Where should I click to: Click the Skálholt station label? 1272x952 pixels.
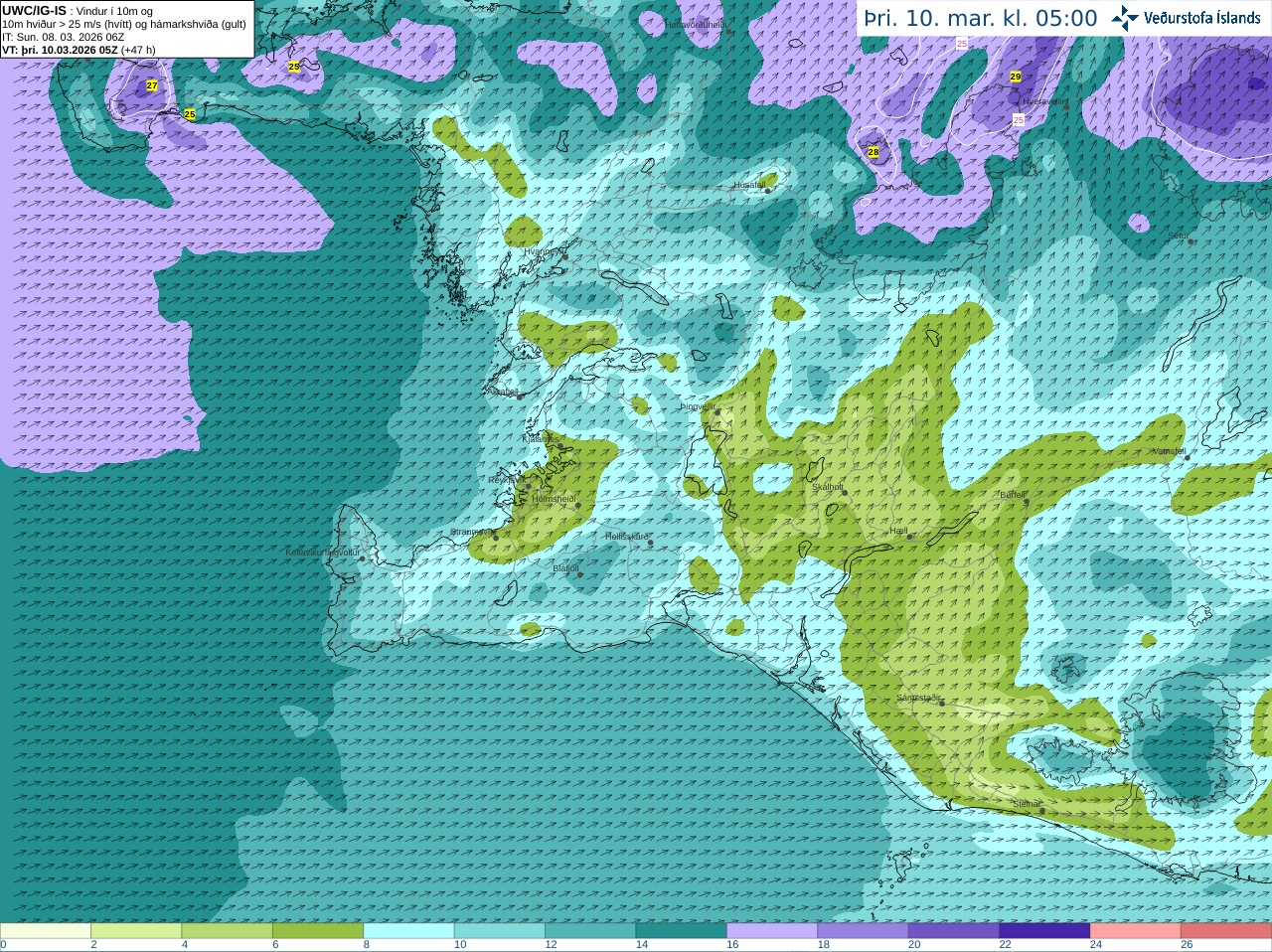[x=828, y=487]
